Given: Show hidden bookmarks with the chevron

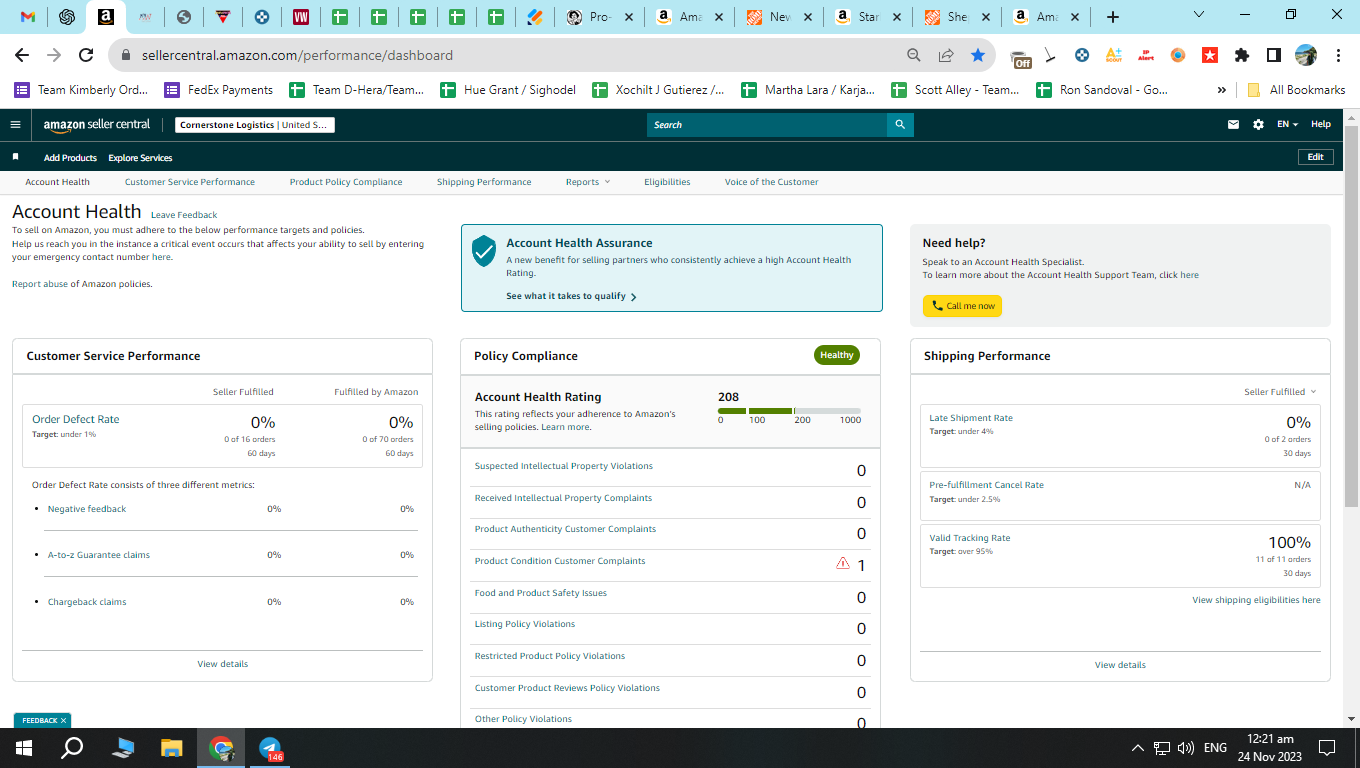Looking at the screenshot, I should point(1222,90).
